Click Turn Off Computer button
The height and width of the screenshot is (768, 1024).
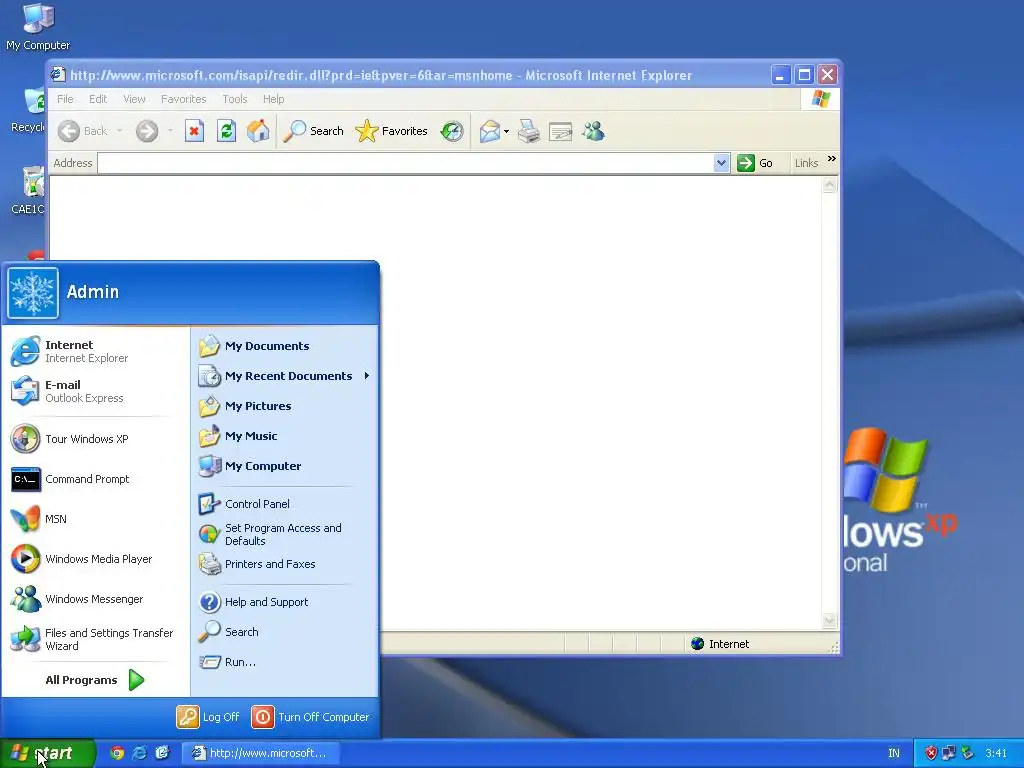pyautogui.click(x=310, y=717)
